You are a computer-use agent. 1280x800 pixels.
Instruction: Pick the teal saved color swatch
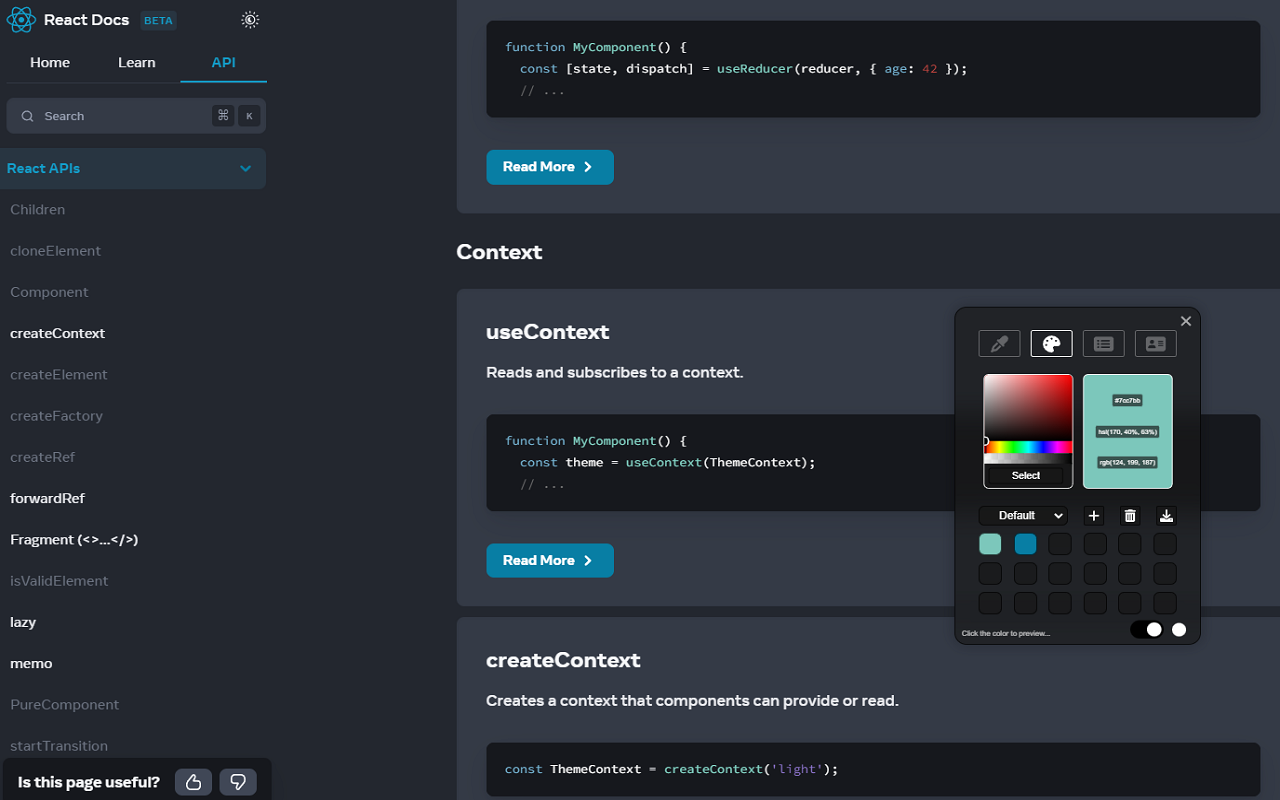pos(990,544)
